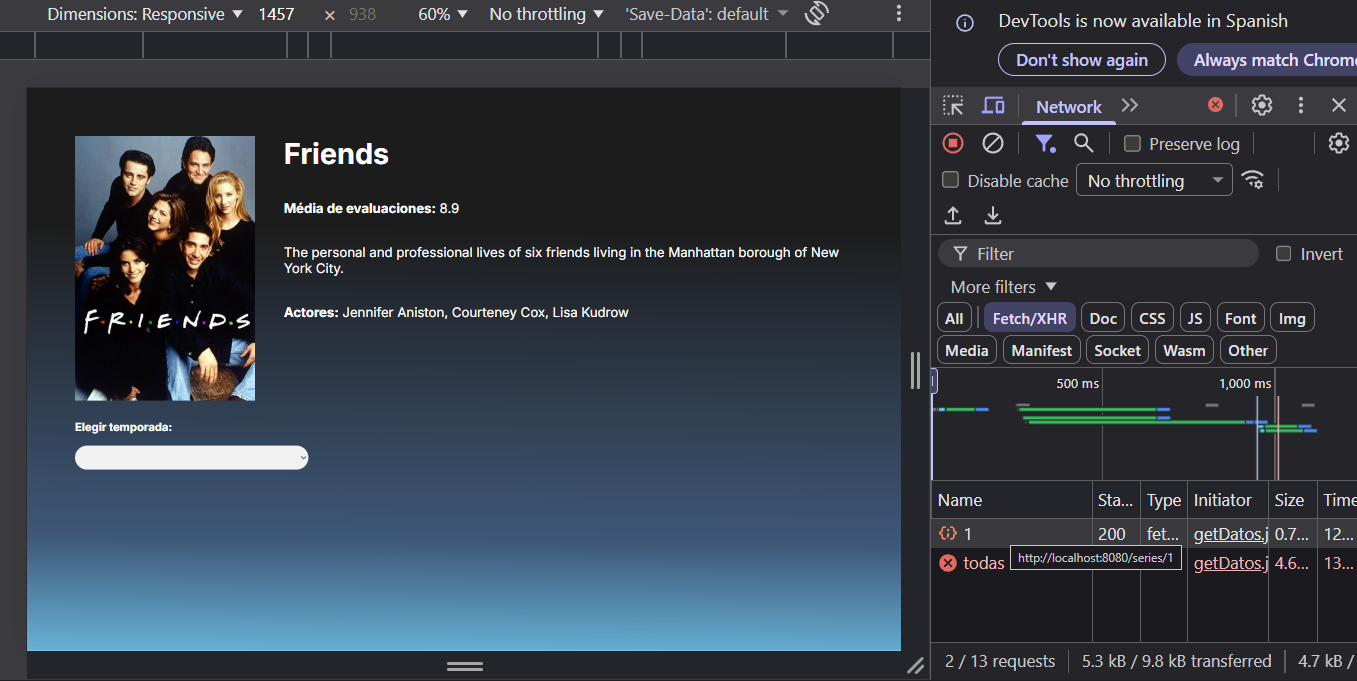Select the Fetch/XHR filter
This screenshot has width=1357, height=681.
(1029, 318)
